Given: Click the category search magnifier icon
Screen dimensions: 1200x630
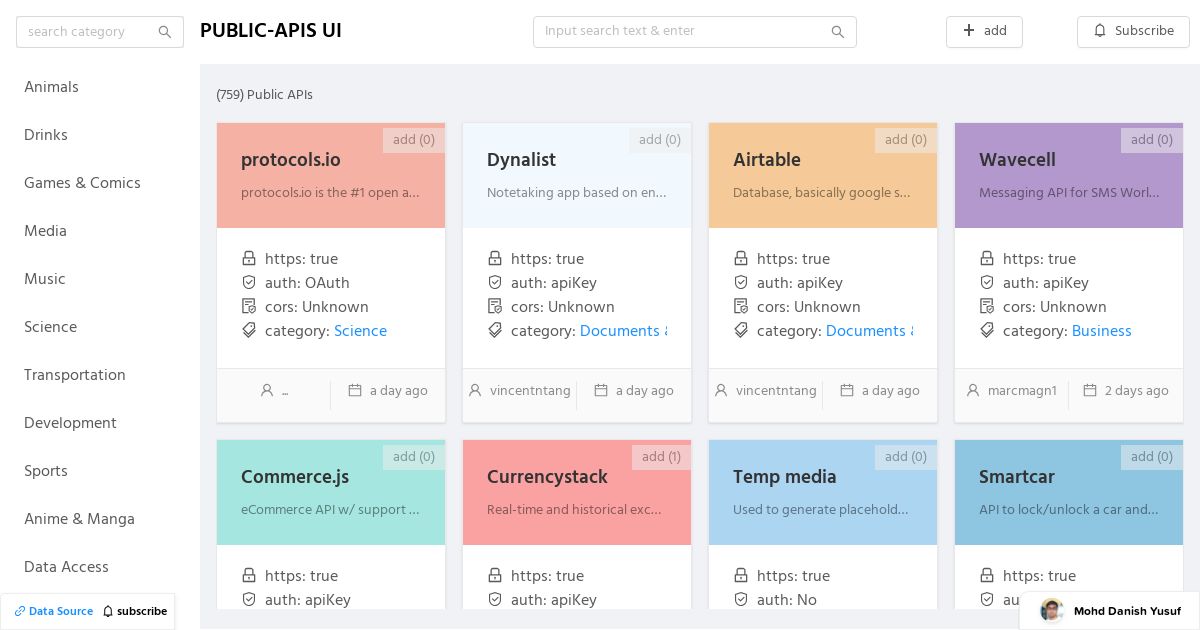Looking at the screenshot, I should (x=165, y=32).
